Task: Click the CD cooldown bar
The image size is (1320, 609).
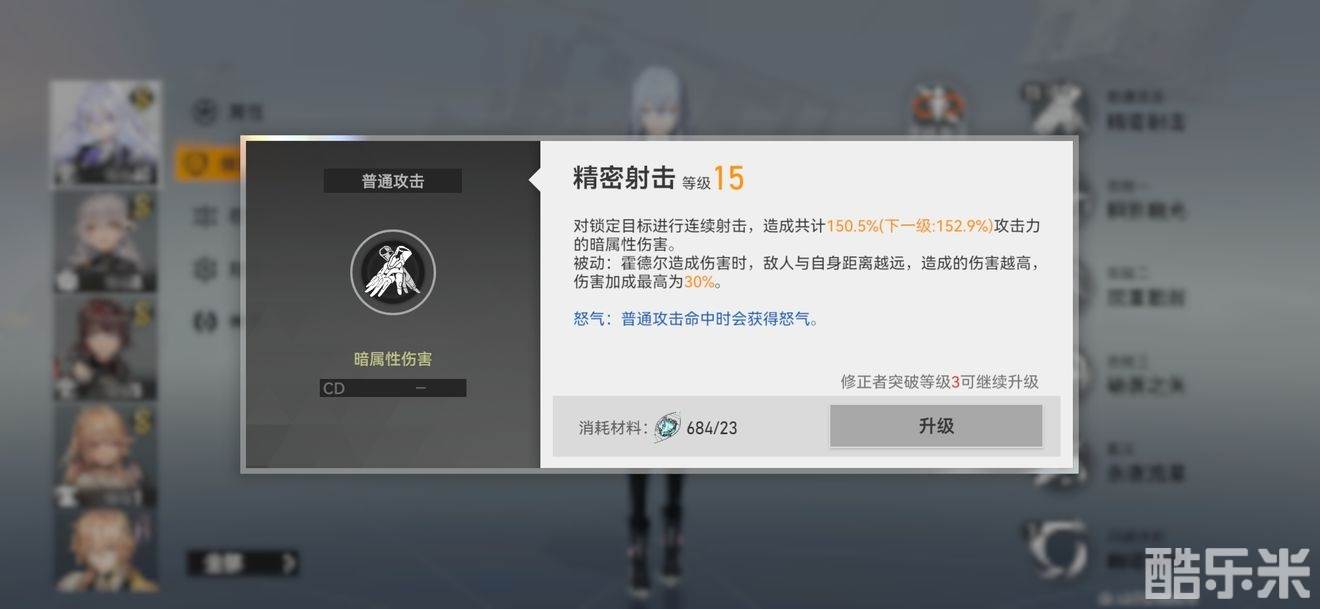Action: coord(393,388)
